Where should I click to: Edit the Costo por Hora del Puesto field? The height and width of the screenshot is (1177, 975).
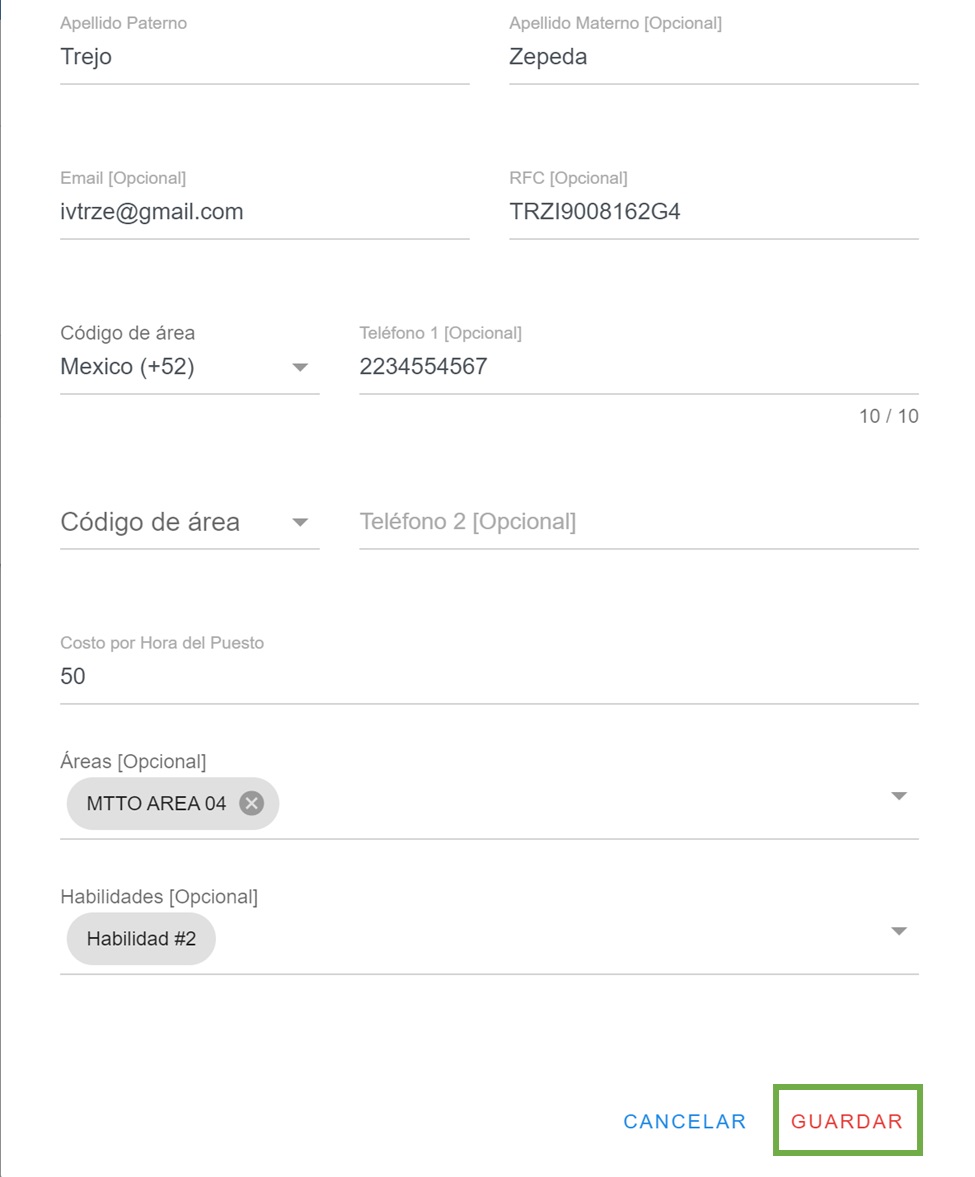tap(488, 677)
